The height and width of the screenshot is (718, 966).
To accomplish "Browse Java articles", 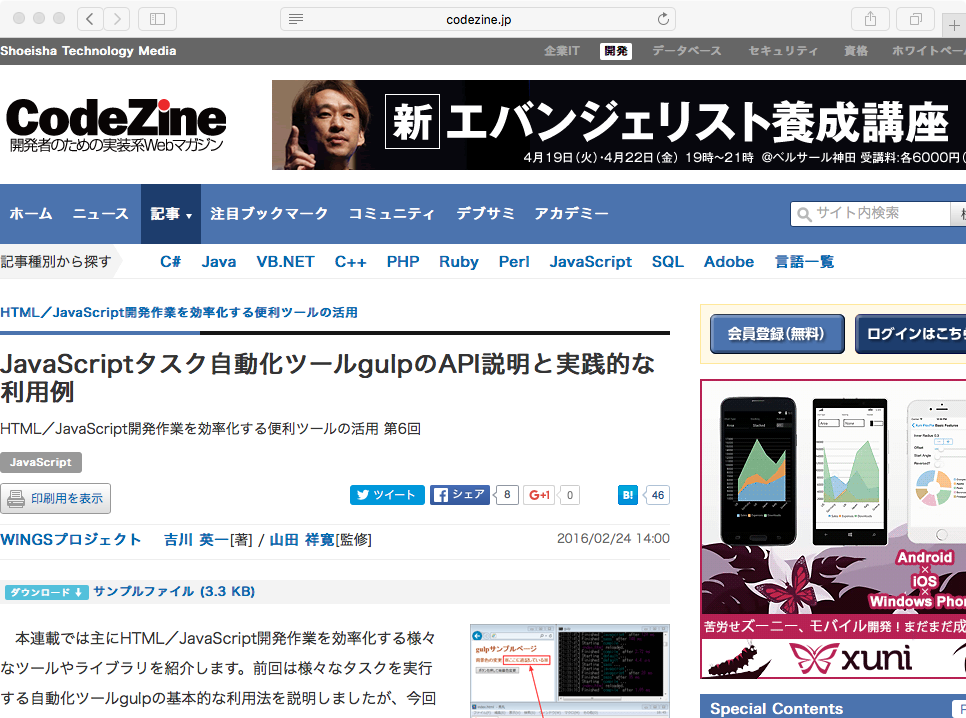I will click(219, 262).
